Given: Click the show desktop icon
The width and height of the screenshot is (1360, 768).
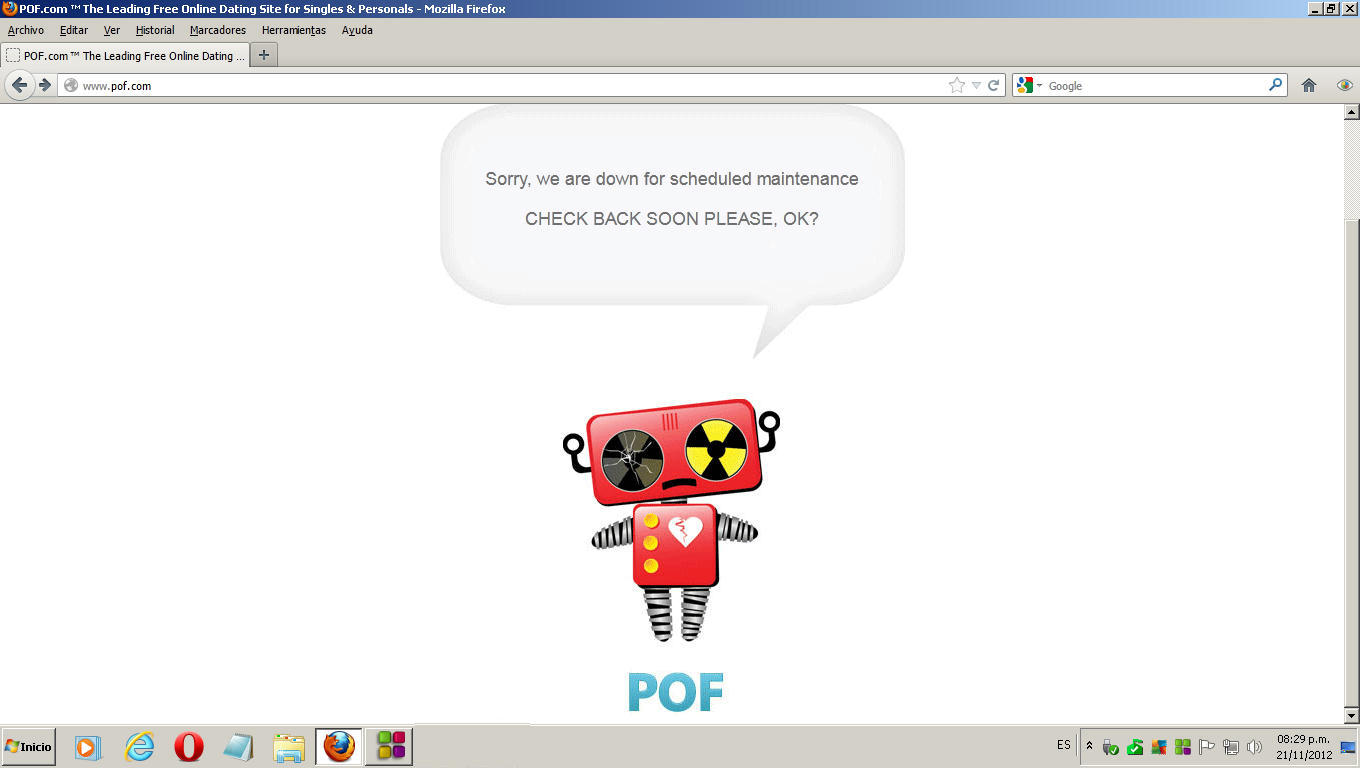Looking at the screenshot, I should point(1348,747).
